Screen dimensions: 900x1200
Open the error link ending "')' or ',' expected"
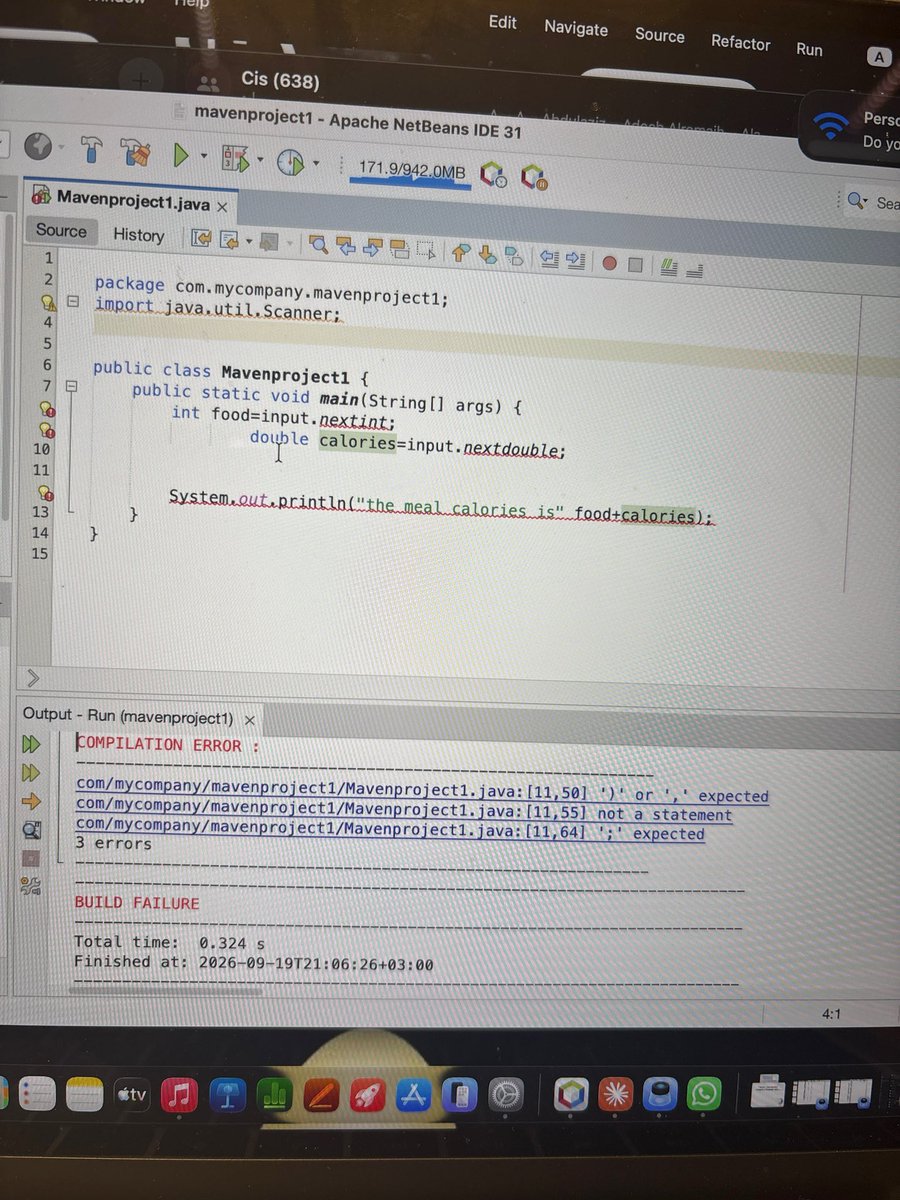(422, 791)
